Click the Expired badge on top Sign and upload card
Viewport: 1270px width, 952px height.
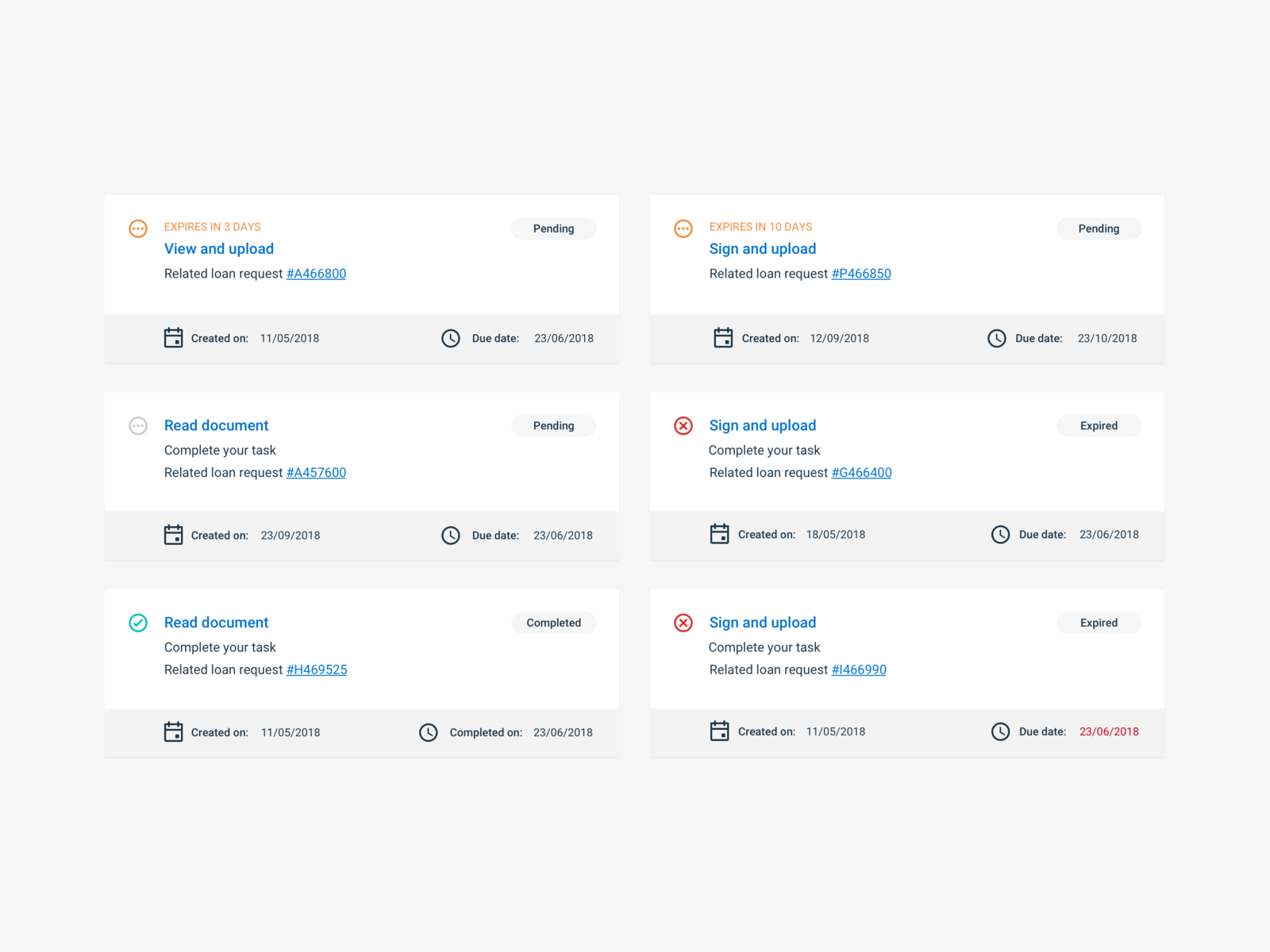click(x=1099, y=425)
